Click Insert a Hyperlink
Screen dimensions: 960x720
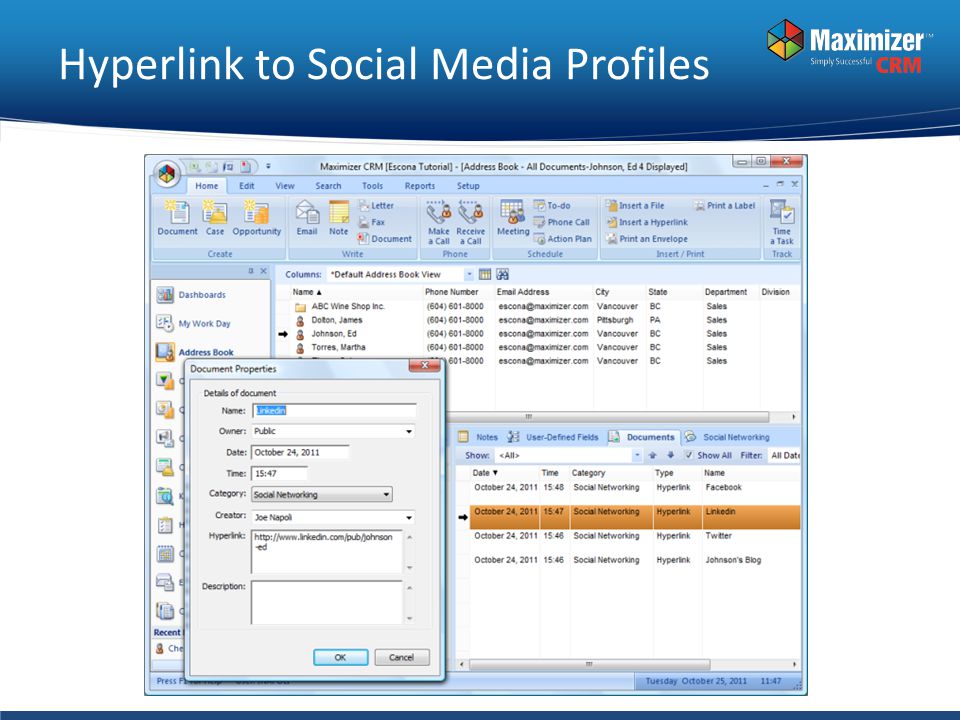coord(647,222)
